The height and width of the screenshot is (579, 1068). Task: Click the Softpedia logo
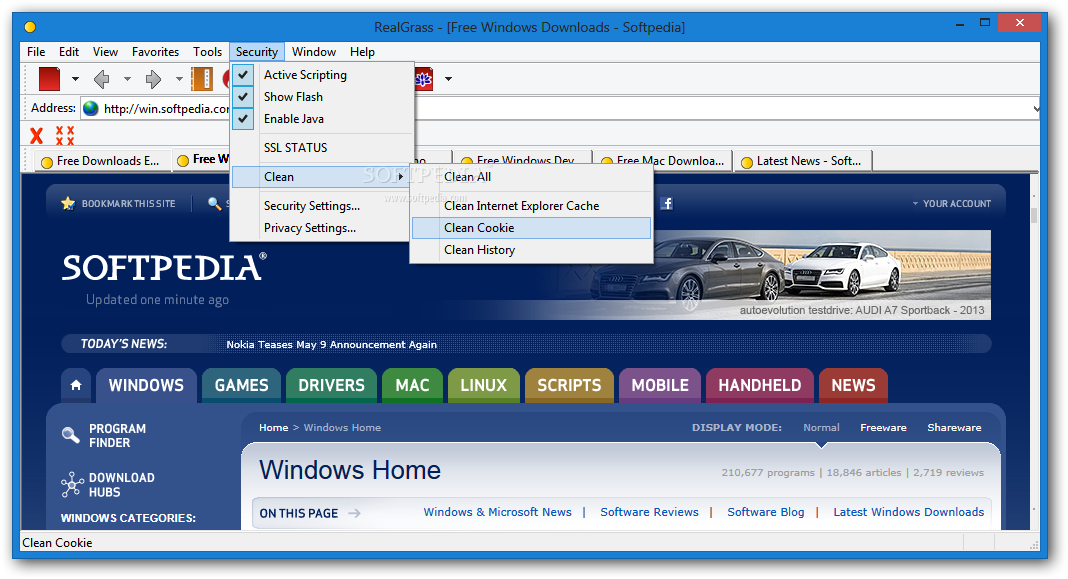point(164,268)
